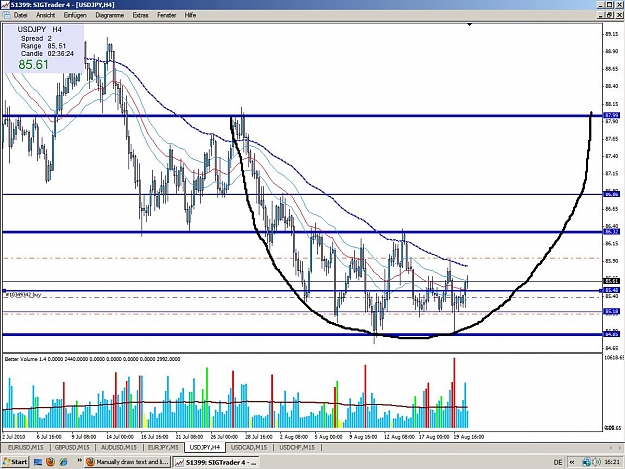This screenshot has width=625, height=469.
Task: Click the 2 Jul 2010 date label
Action: click(14, 437)
